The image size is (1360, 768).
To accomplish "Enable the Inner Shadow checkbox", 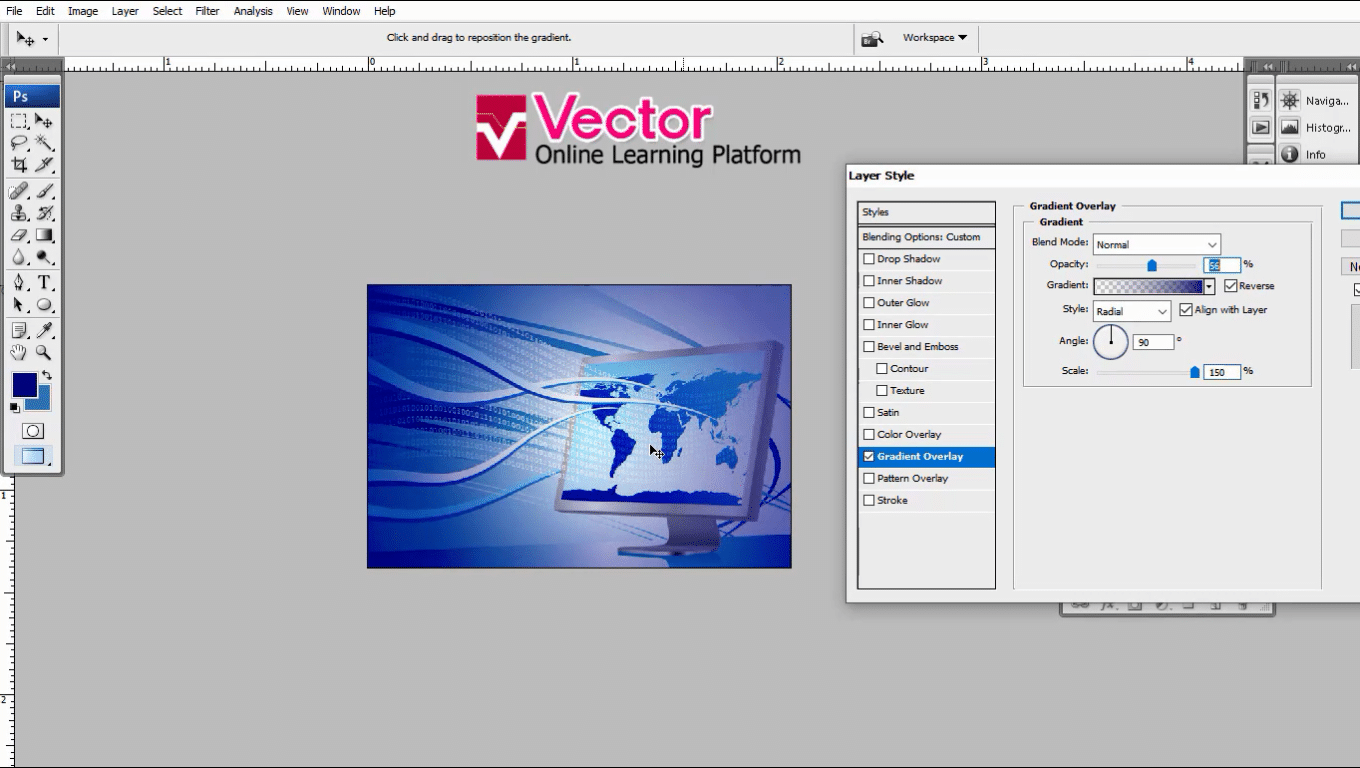I will tap(869, 281).
